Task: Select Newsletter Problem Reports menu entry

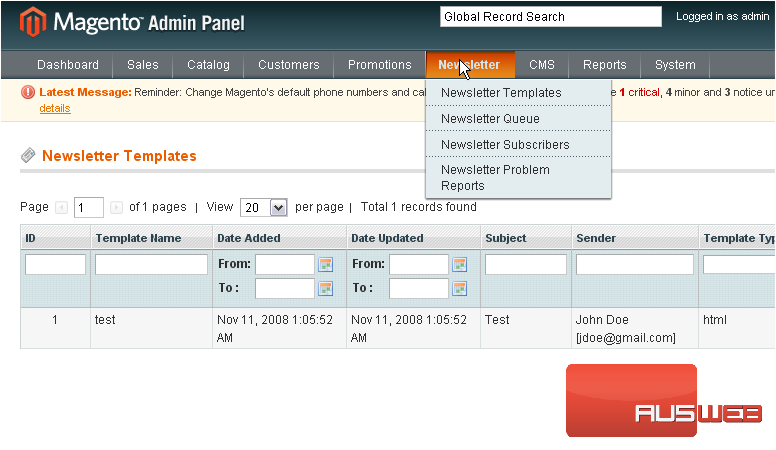Action: click(x=518, y=178)
